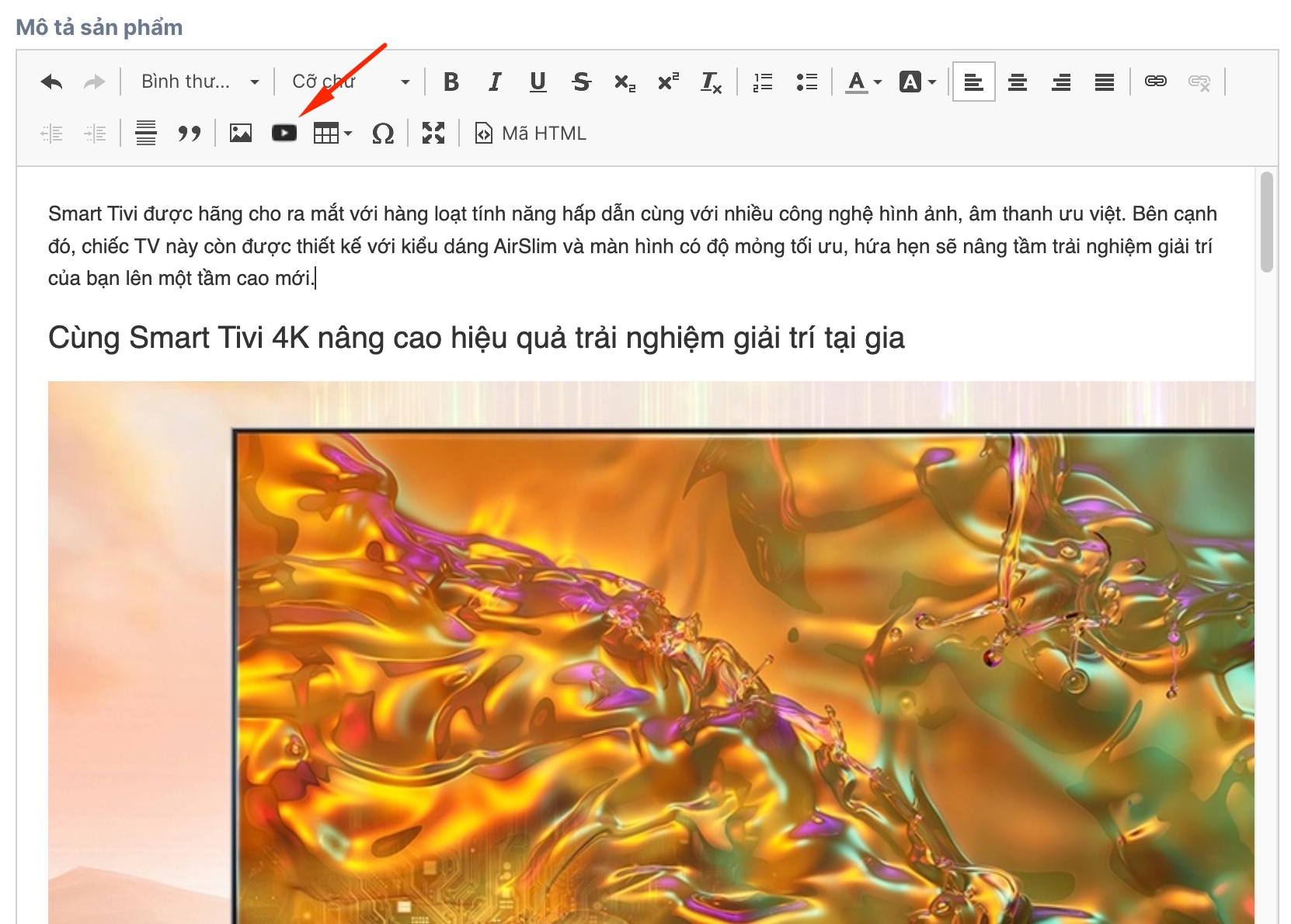Open the Bình thường paragraph format dropdown
The height and width of the screenshot is (924, 1291).
pos(199,82)
